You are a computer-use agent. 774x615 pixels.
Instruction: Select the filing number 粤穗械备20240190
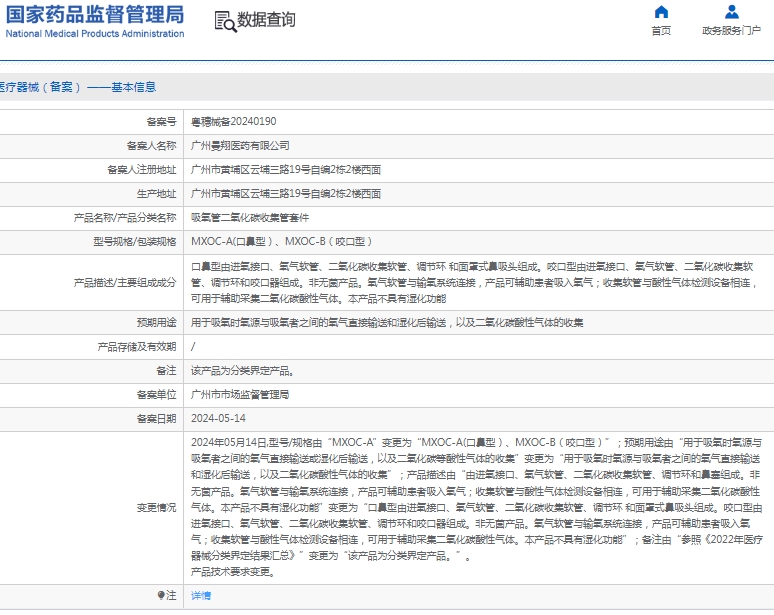(233, 121)
